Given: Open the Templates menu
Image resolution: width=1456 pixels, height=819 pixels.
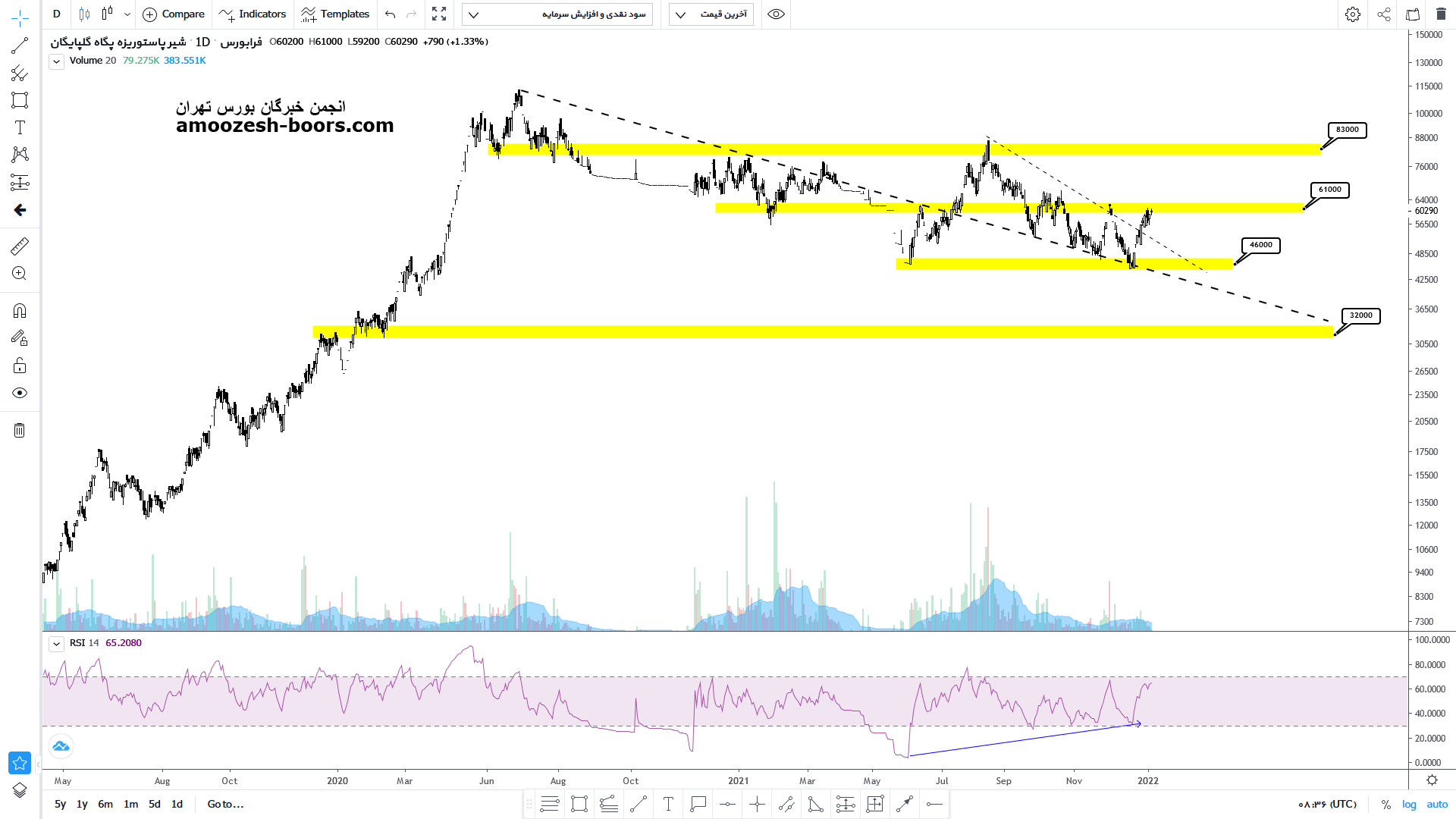Looking at the screenshot, I should tap(335, 14).
